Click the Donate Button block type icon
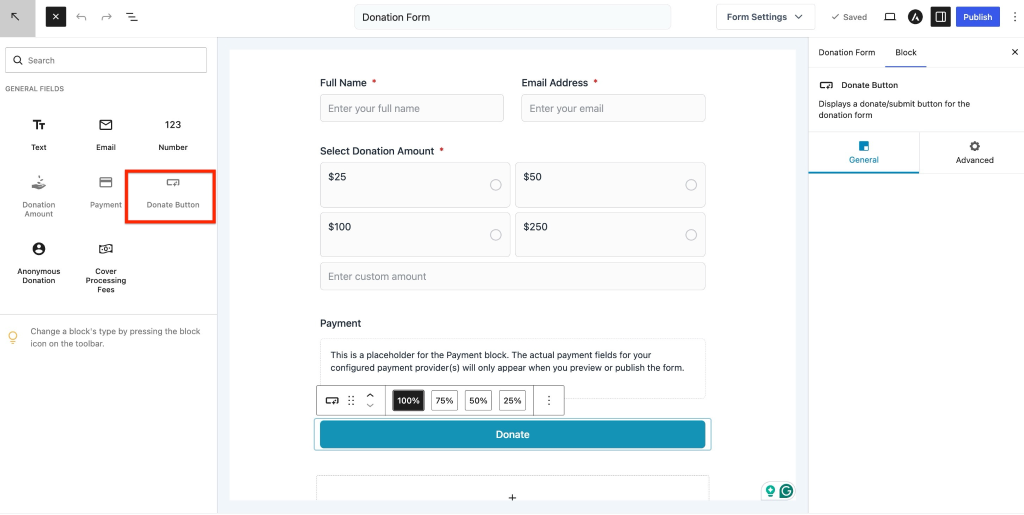 click(332, 401)
